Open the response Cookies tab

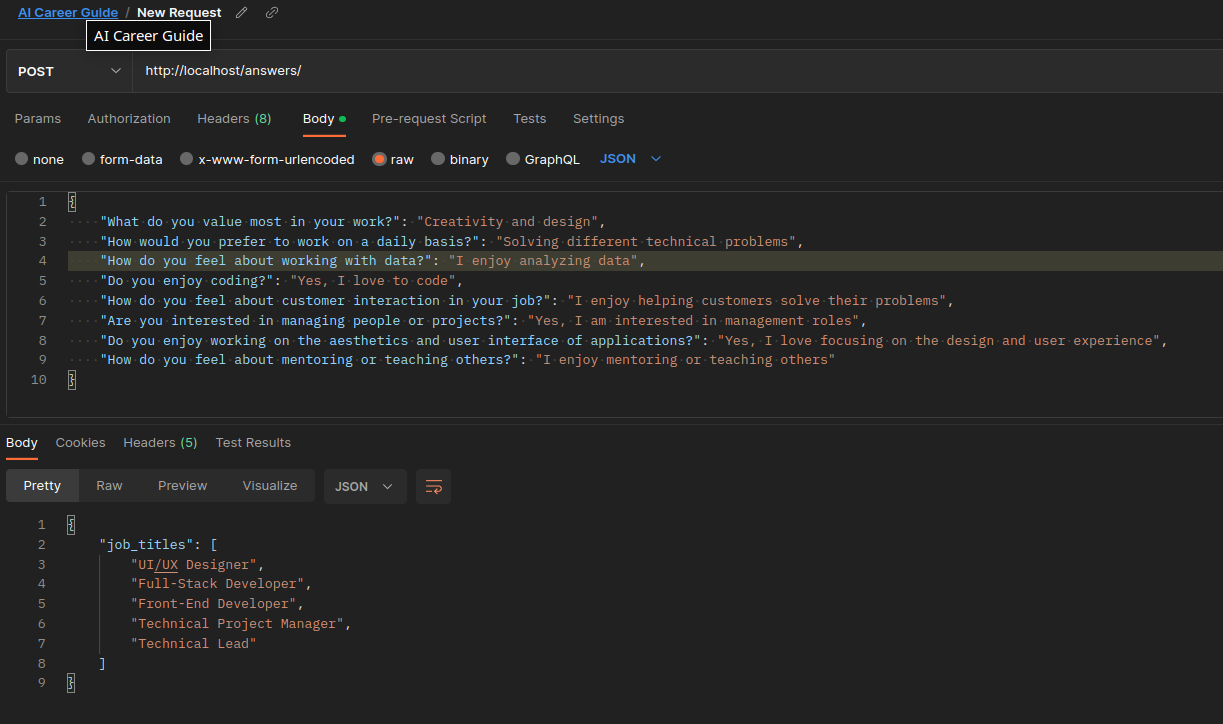pyautogui.click(x=80, y=442)
